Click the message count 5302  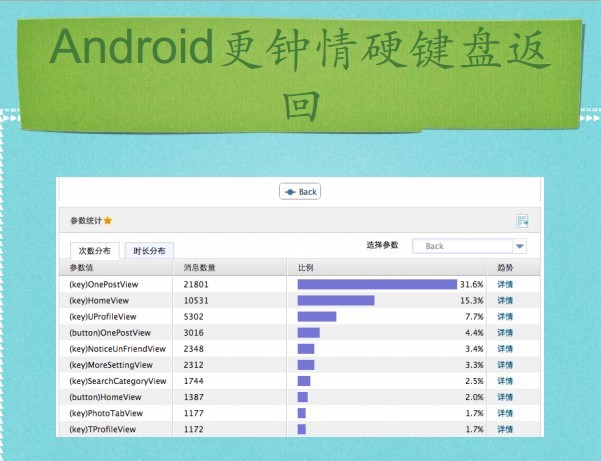point(194,317)
